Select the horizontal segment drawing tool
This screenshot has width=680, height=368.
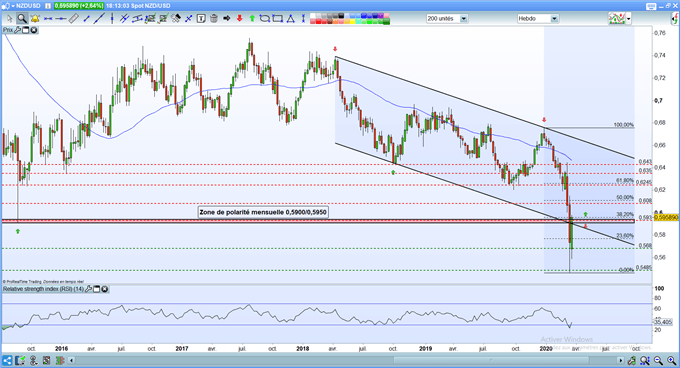[x=48, y=19]
